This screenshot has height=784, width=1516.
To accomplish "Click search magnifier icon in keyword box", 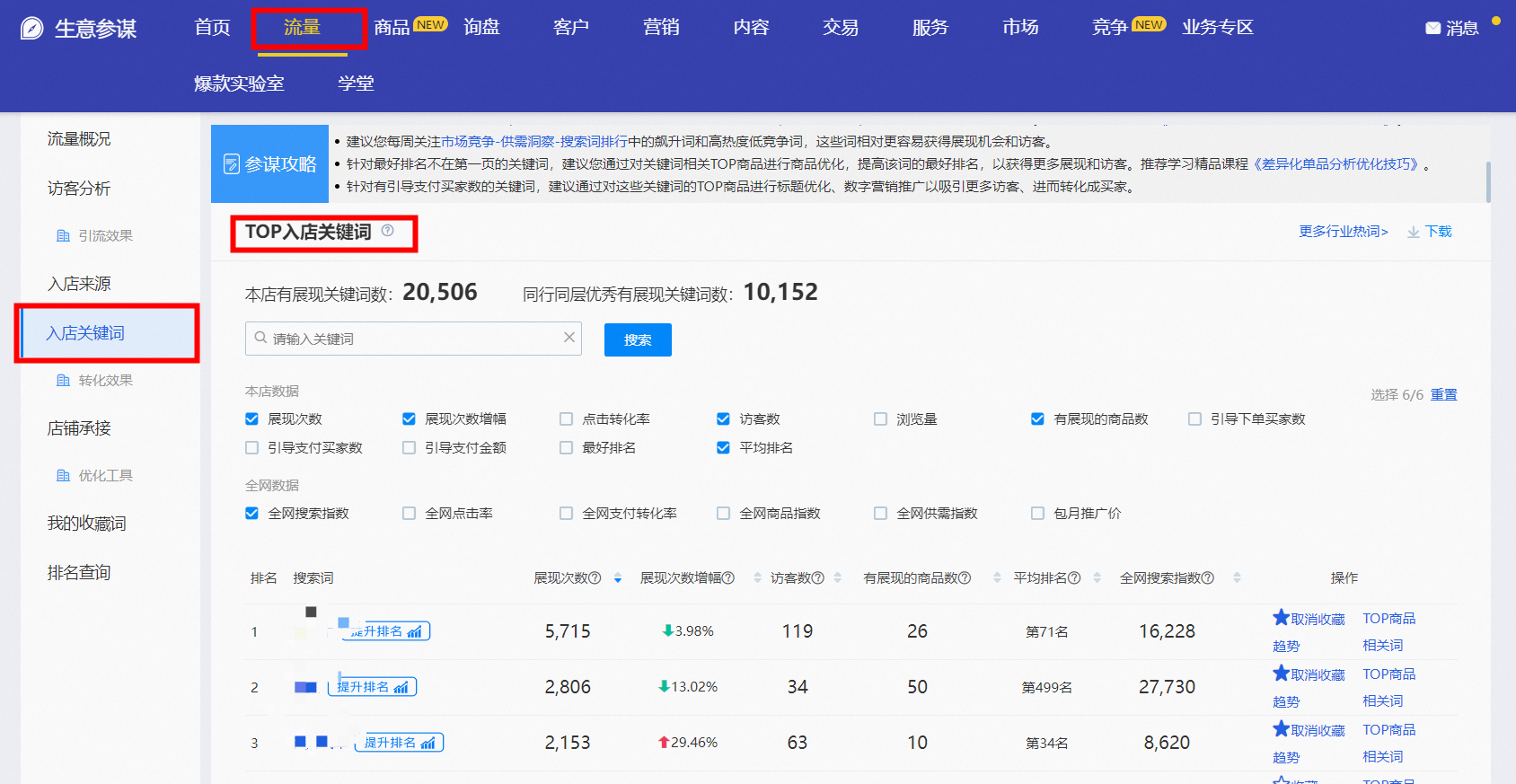I will [260, 338].
